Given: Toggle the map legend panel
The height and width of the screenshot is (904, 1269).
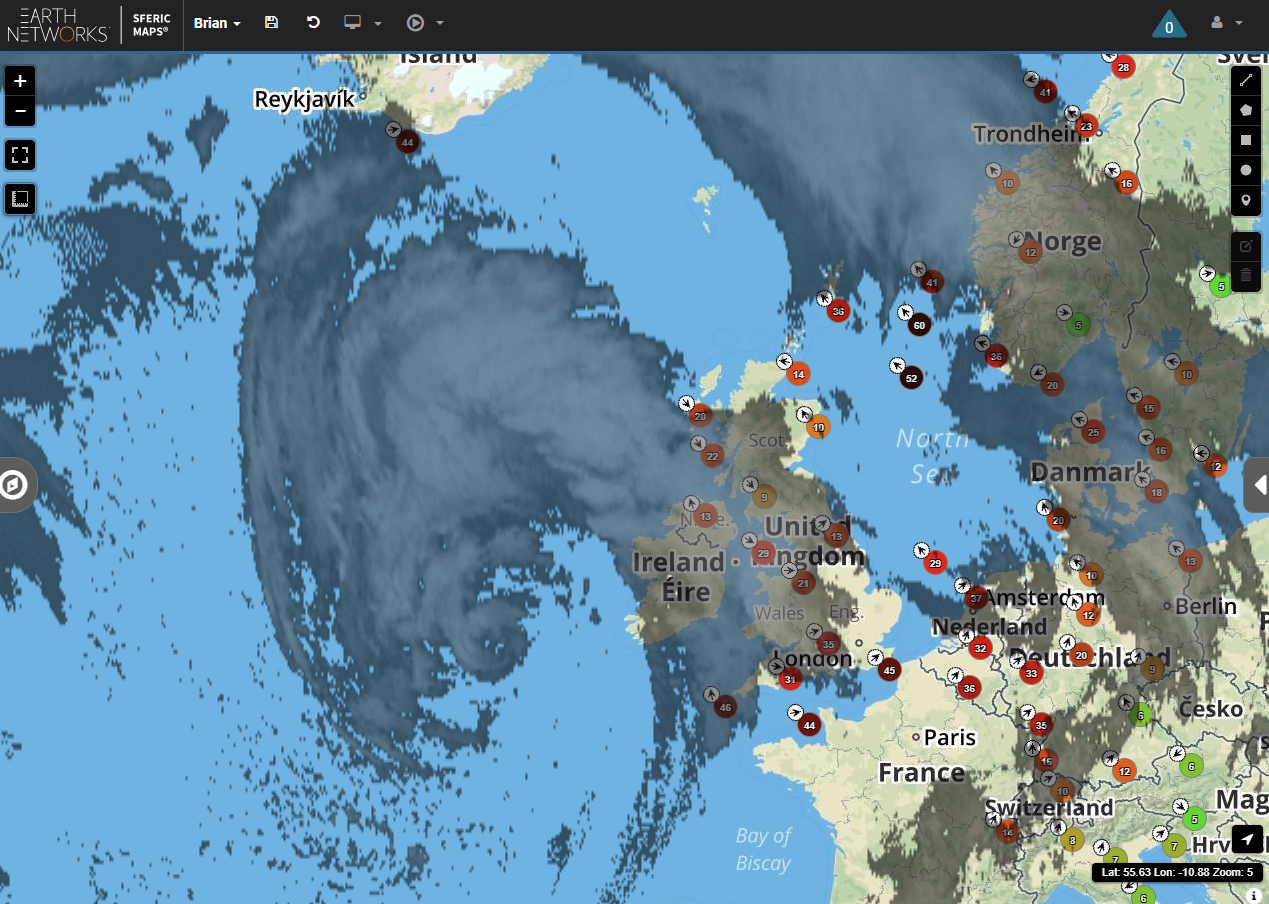Looking at the screenshot, I should (x=20, y=198).
